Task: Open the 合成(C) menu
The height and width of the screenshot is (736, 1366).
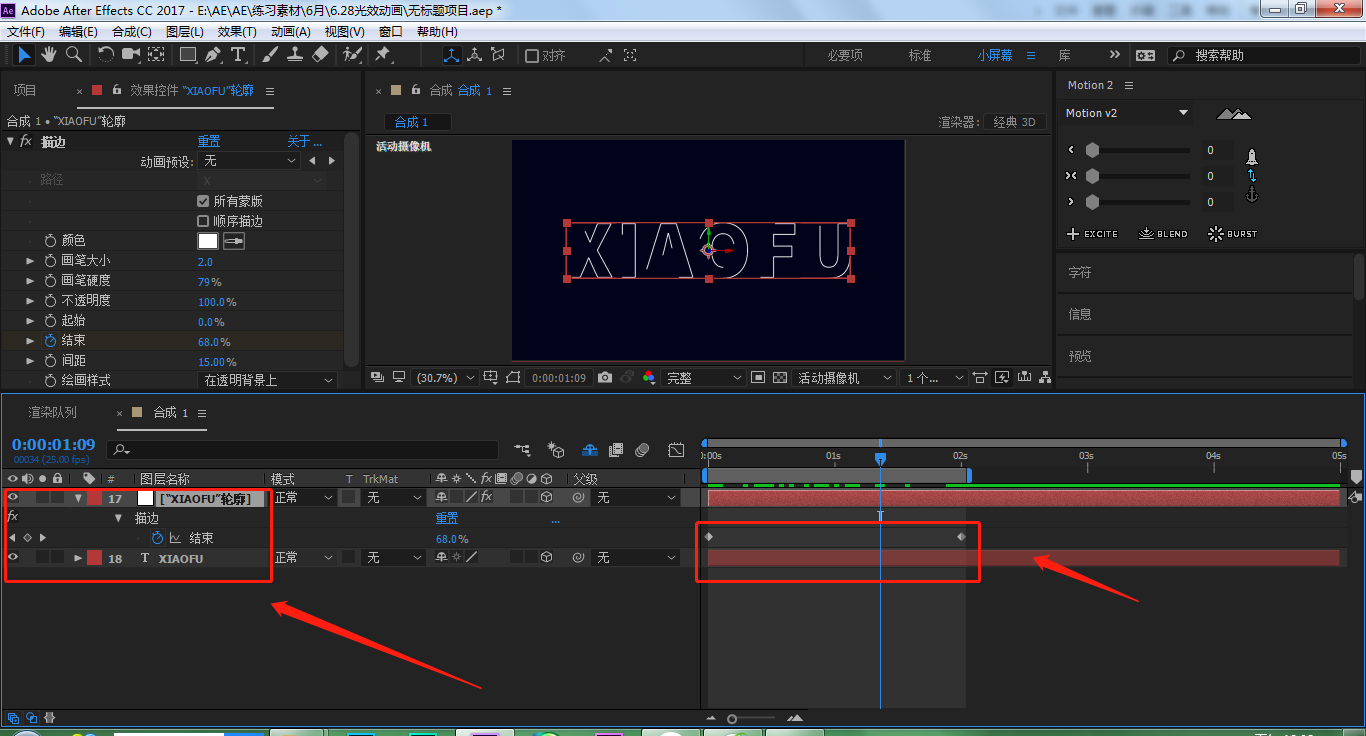Action: 132,32
